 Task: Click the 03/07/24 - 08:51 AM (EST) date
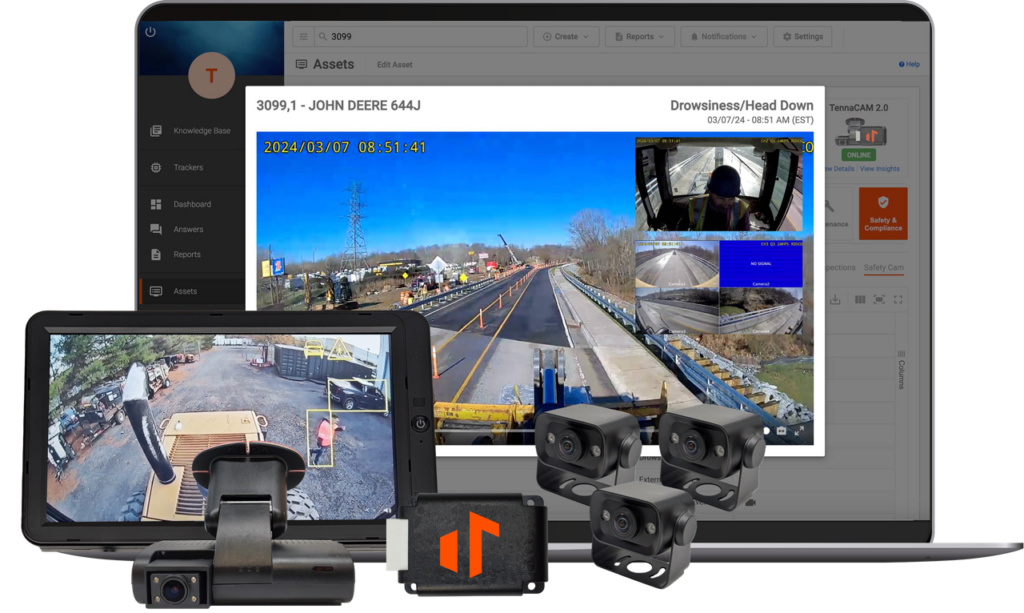click(760, 120)
